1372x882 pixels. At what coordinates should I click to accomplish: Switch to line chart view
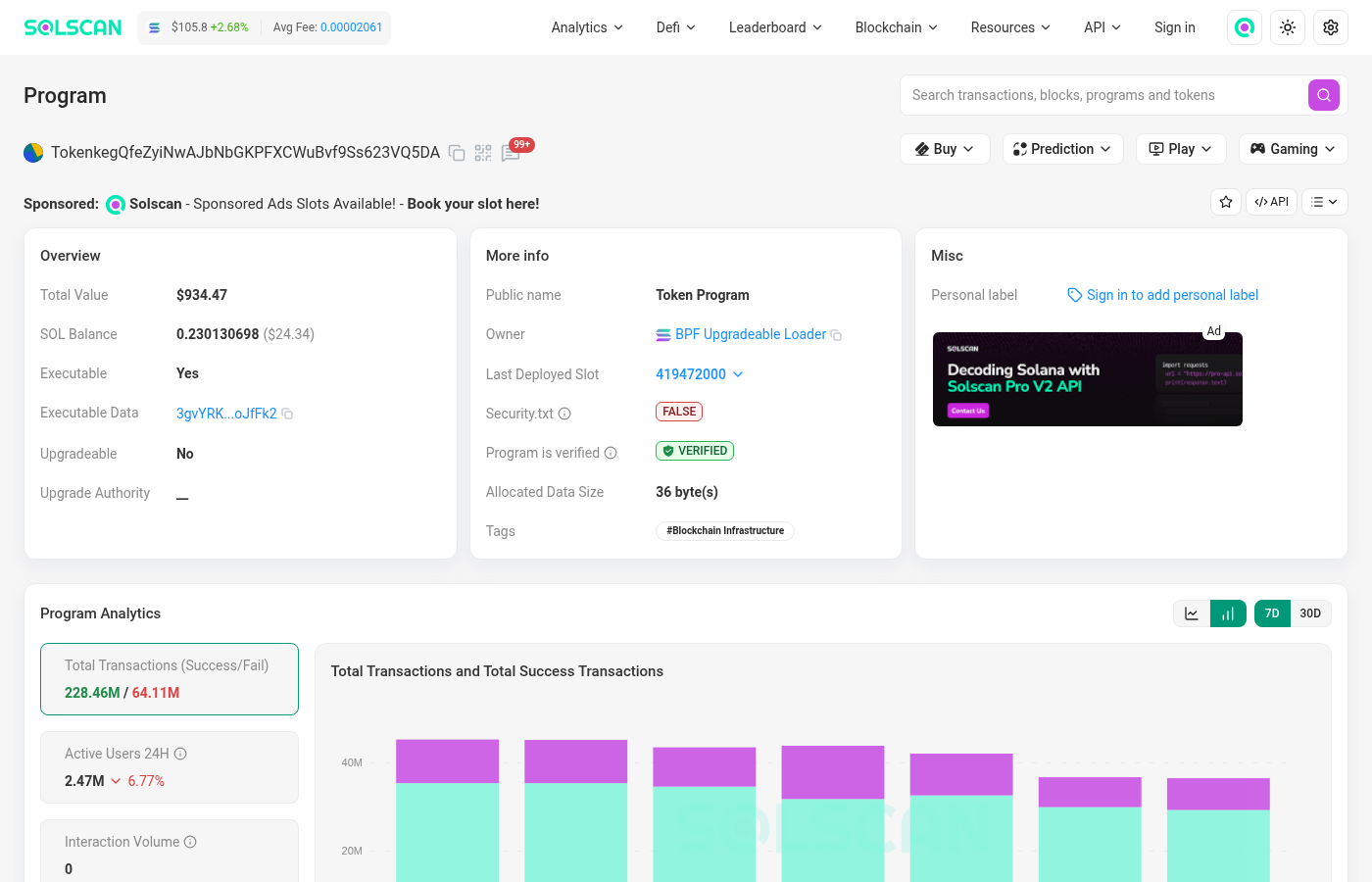coord(1192,613)
